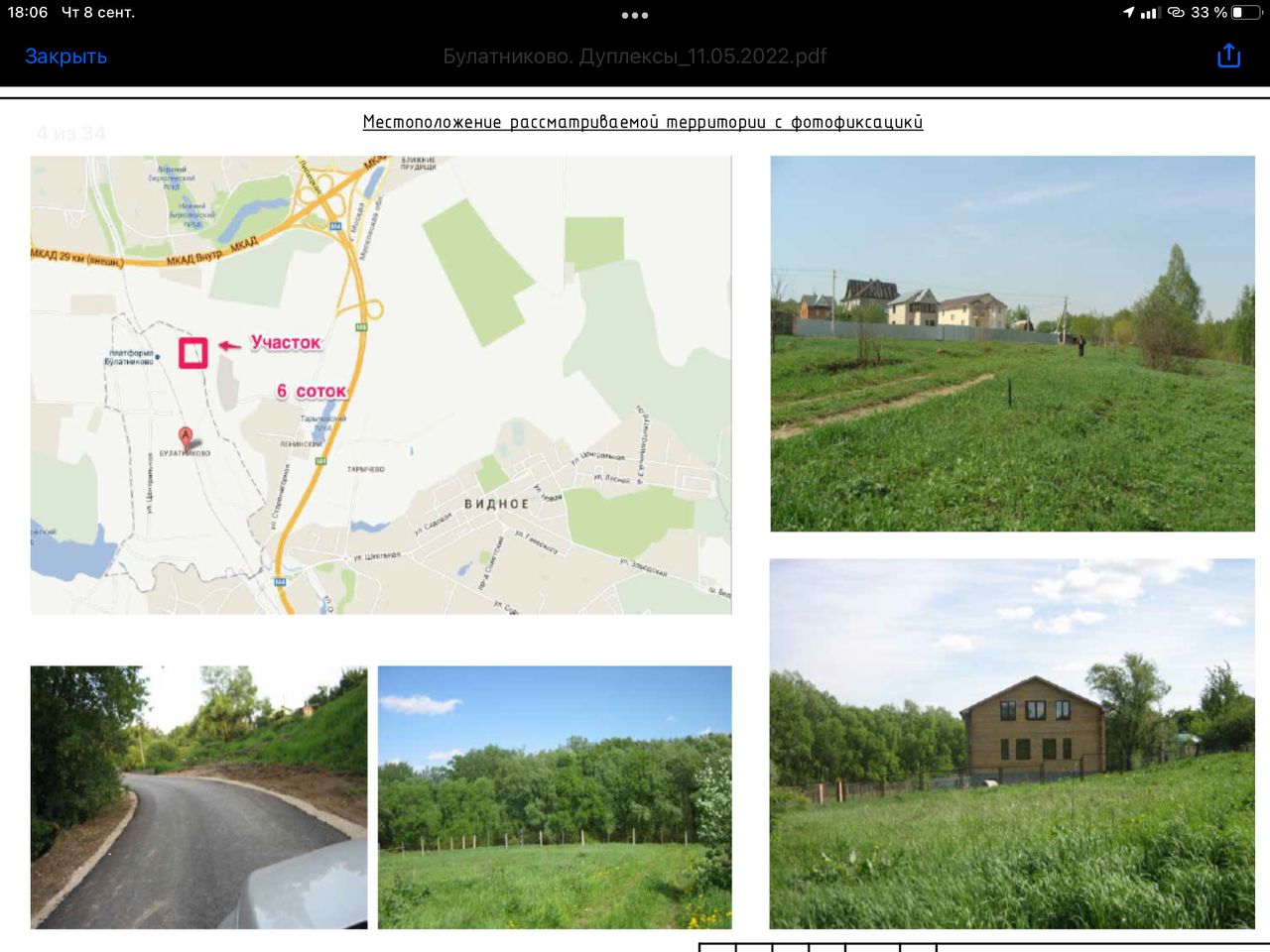The image size is (1270, 952).
Task: Tap the battery icon in status bar
Action: [x=1245, y=13]
